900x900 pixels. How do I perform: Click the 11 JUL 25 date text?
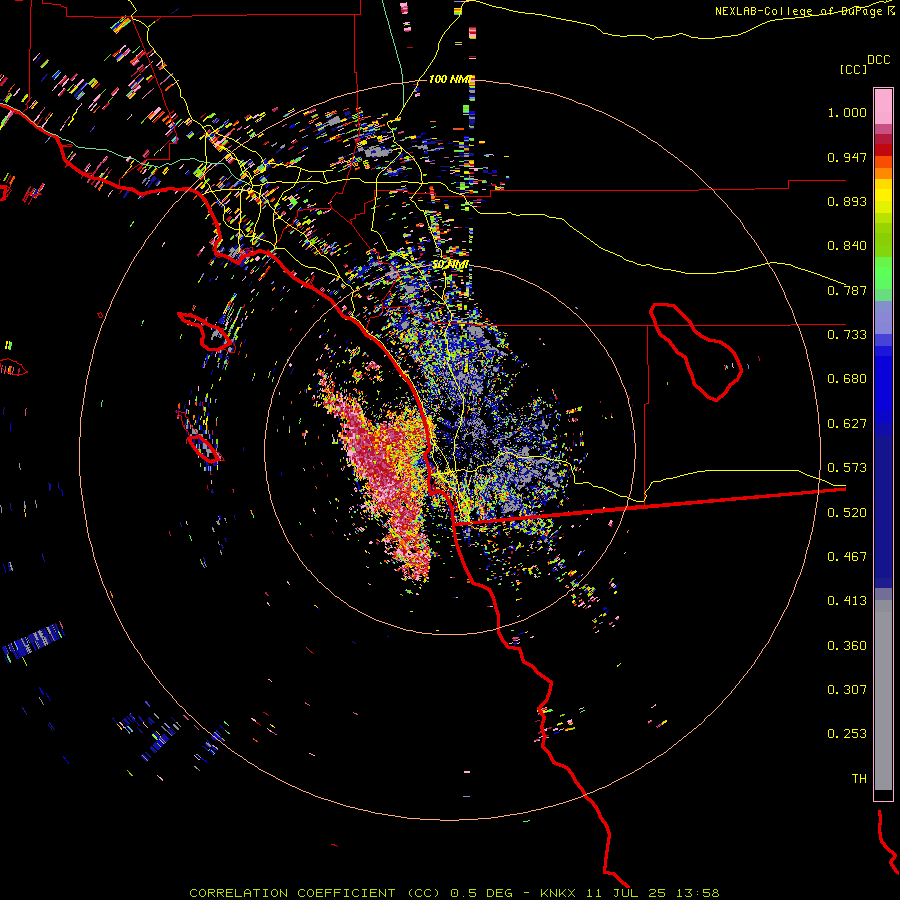(626, 893)
